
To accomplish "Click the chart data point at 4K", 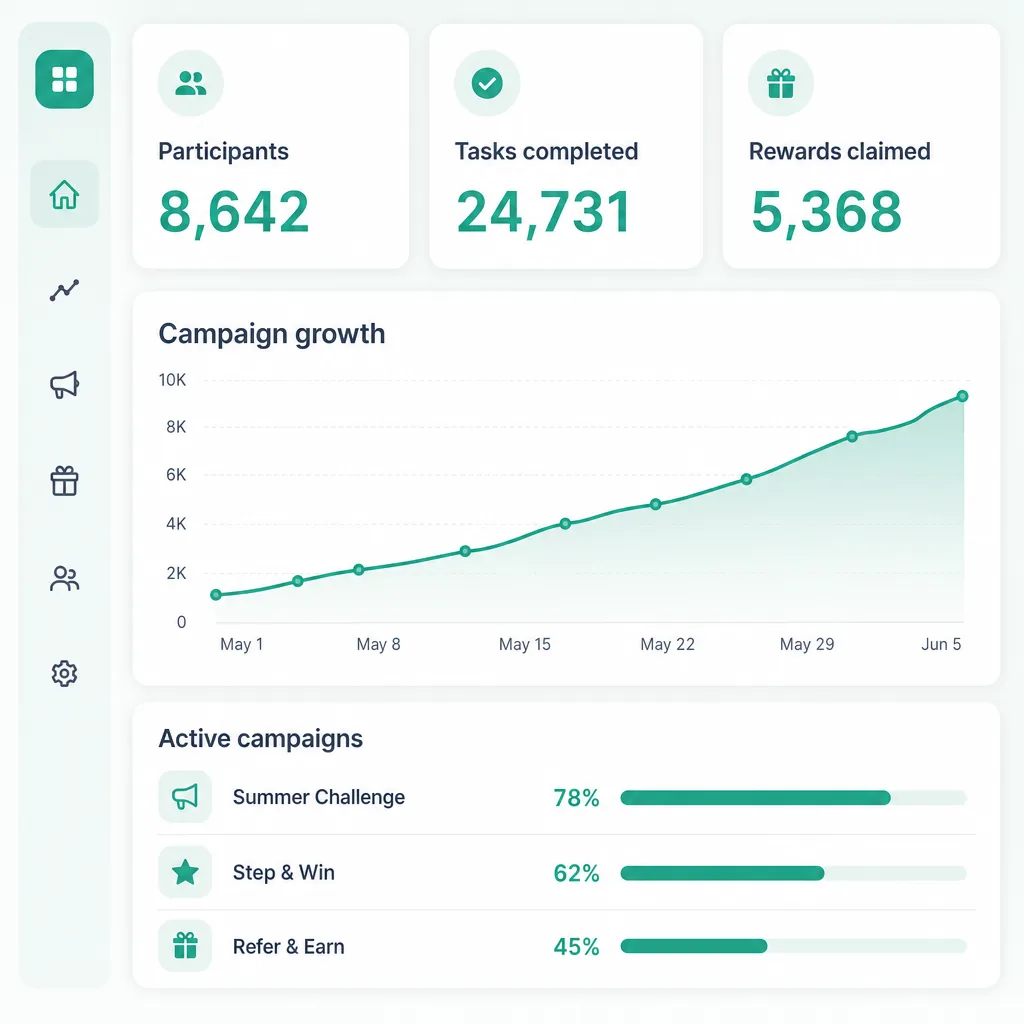I will pyautogui.click(x=566, y=524).
